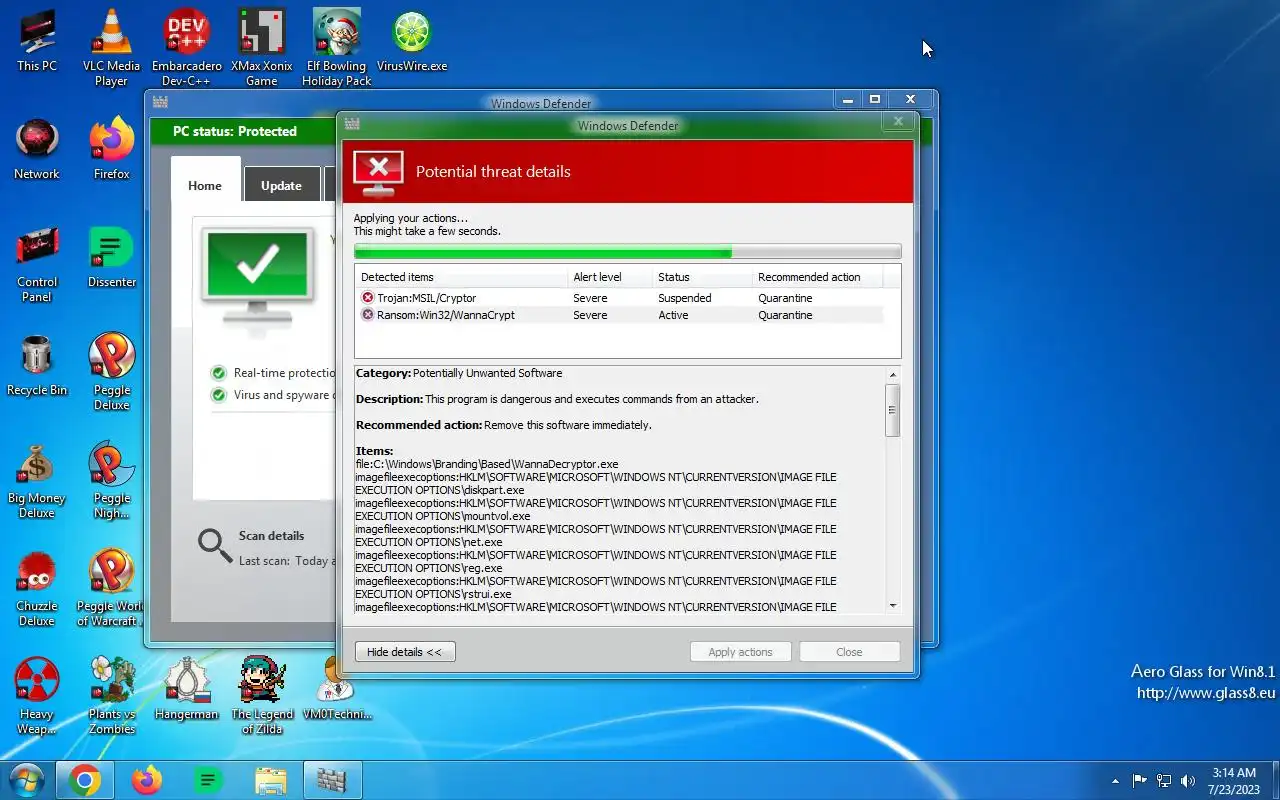This screenshot has width=1280, height=800.
Task: Click scroll-down arrow in details pane
Action: click(893, 605)
